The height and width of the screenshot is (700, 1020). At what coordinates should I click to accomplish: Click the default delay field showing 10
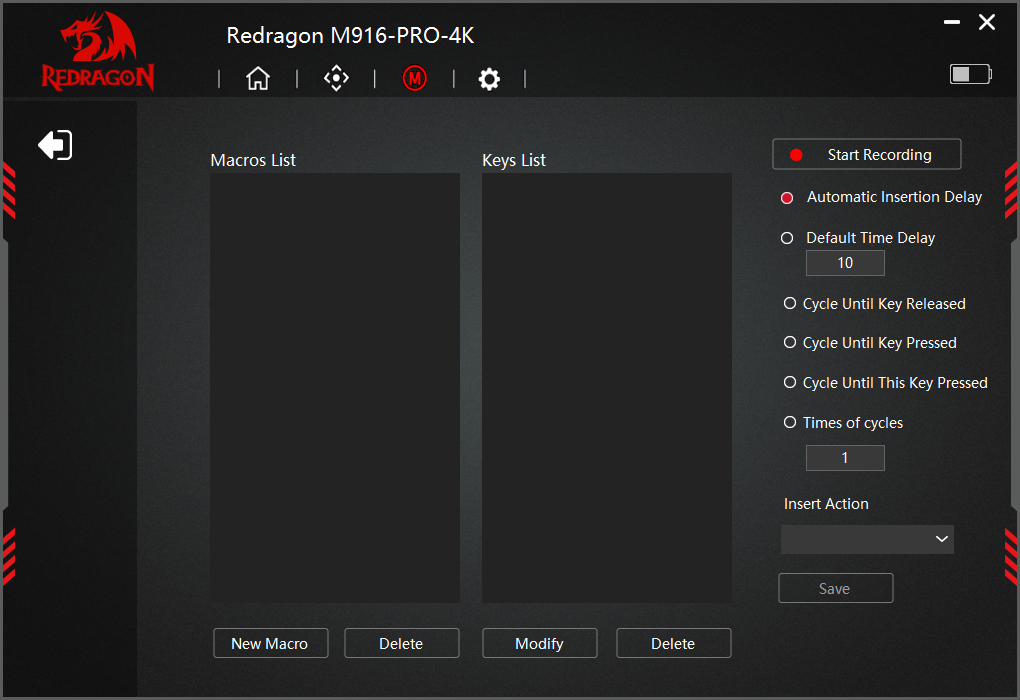pyautogui.click(x=845, y=263)
